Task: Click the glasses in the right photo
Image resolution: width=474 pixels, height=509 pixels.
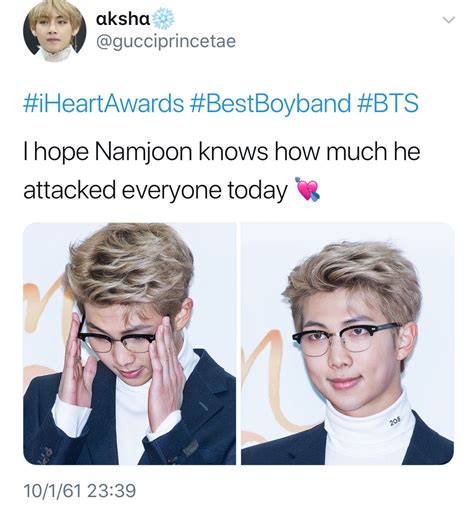Action: pyautogui.click(x=346, y=338)
